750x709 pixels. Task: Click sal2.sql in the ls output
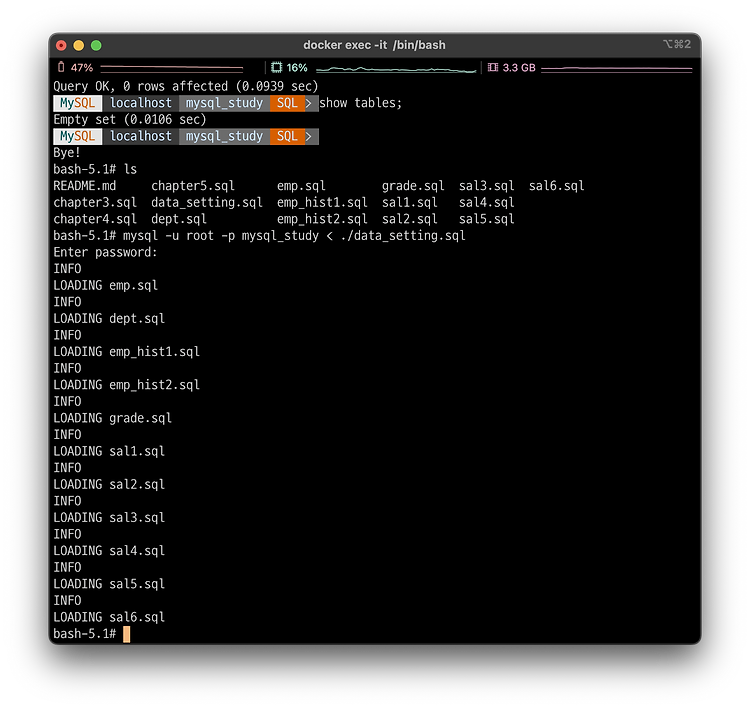pos(409,219)
